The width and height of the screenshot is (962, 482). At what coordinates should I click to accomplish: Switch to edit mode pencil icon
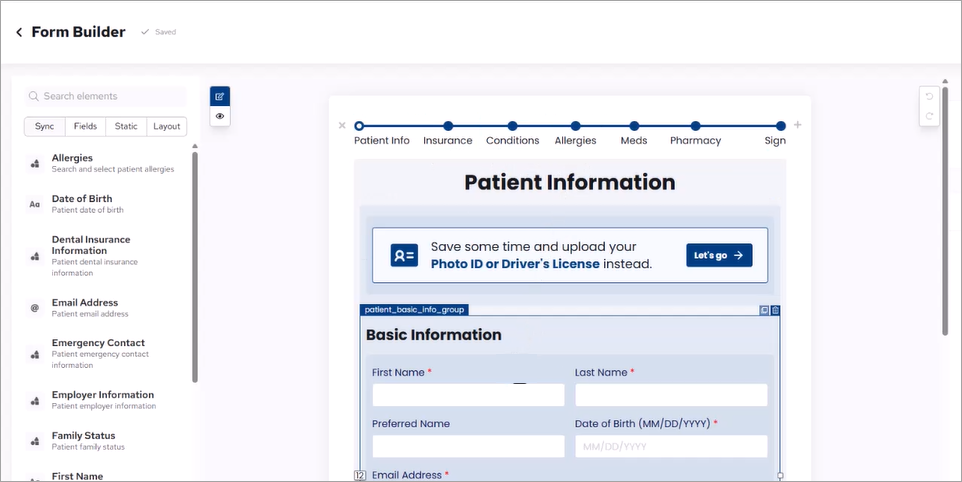click(220, 97)
